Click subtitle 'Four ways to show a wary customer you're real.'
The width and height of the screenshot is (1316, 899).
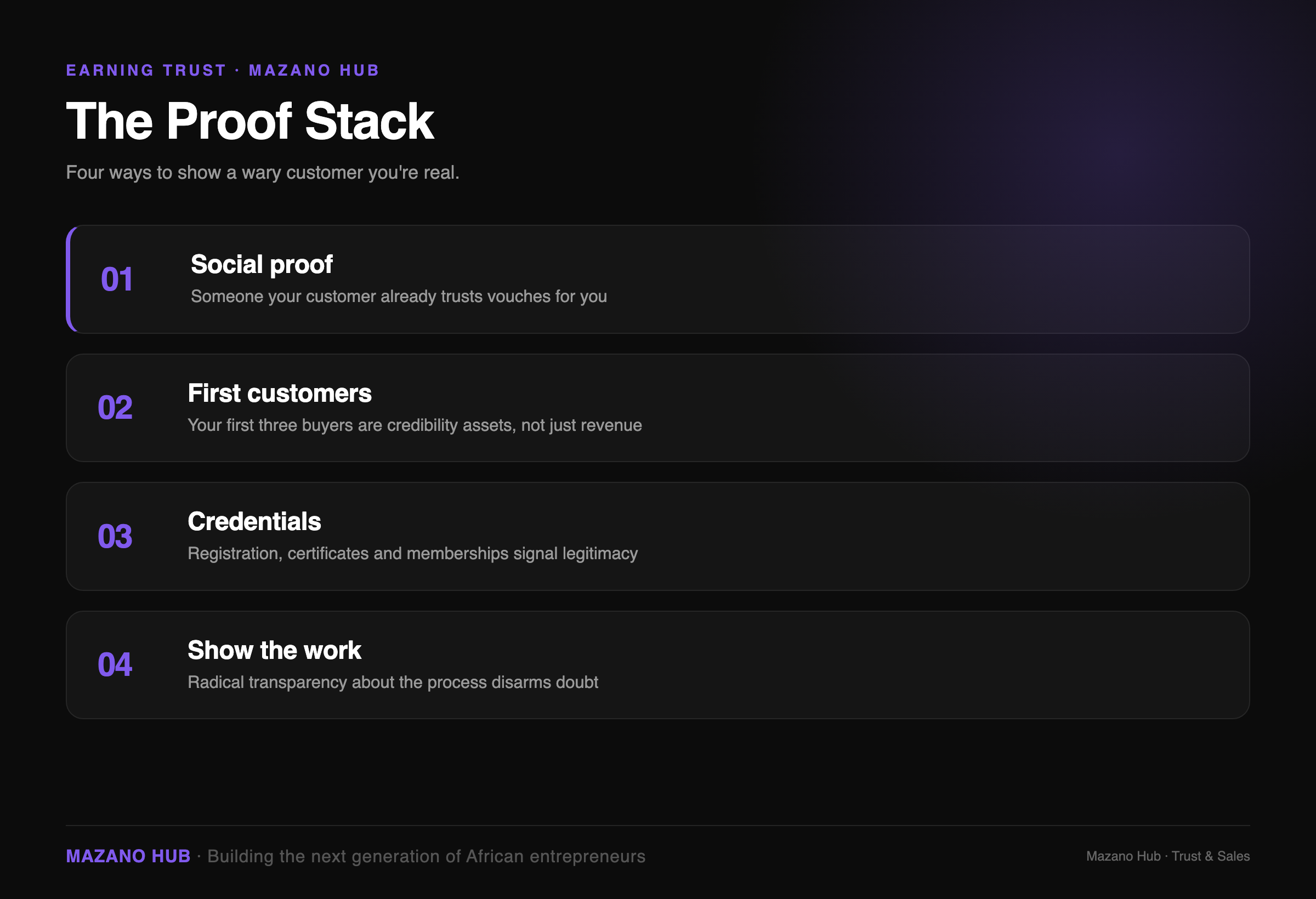tap(263, 172)
